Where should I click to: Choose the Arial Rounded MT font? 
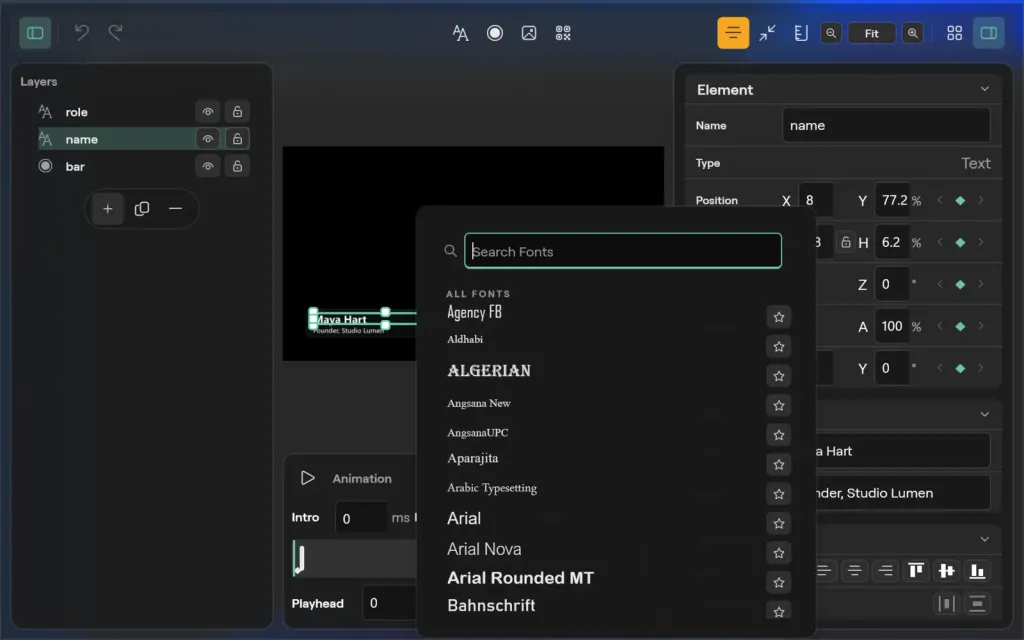pyautogui.click(x=520, y=578)
